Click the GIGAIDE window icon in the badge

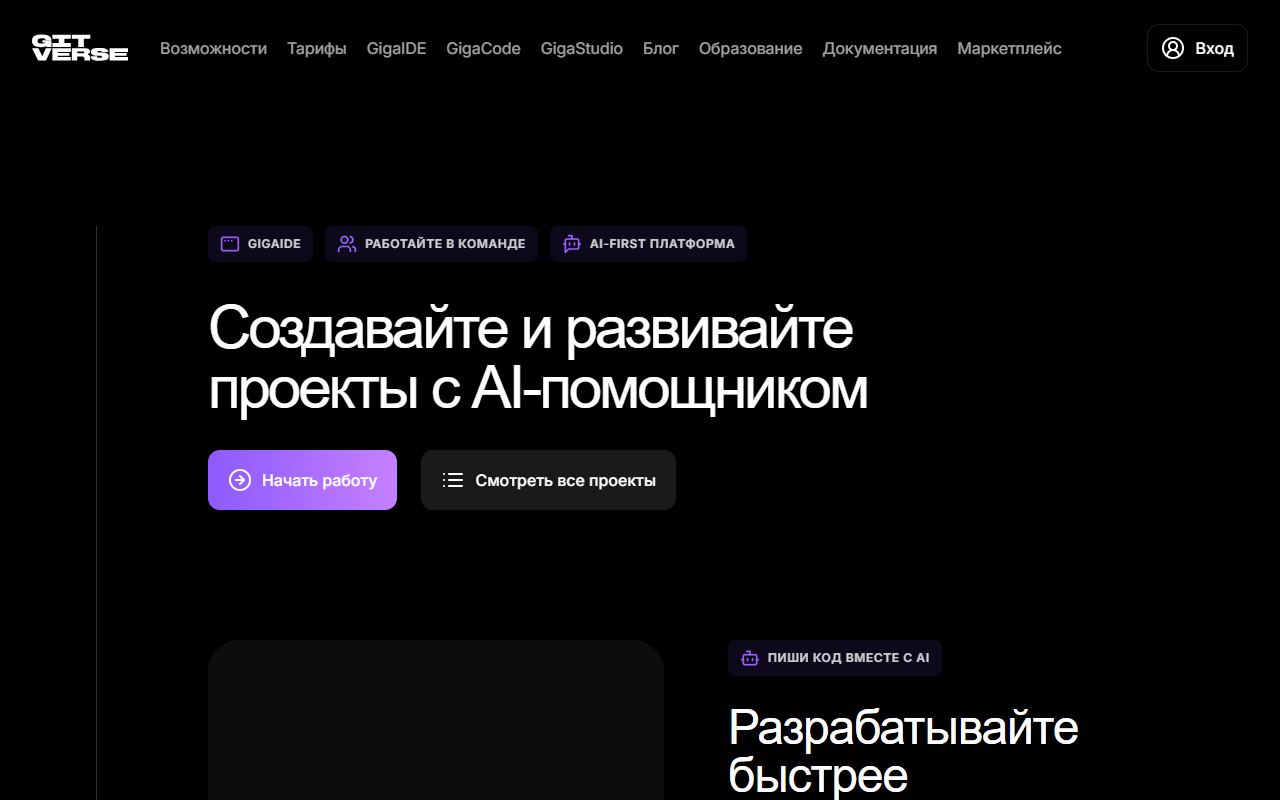click(230, 244)
